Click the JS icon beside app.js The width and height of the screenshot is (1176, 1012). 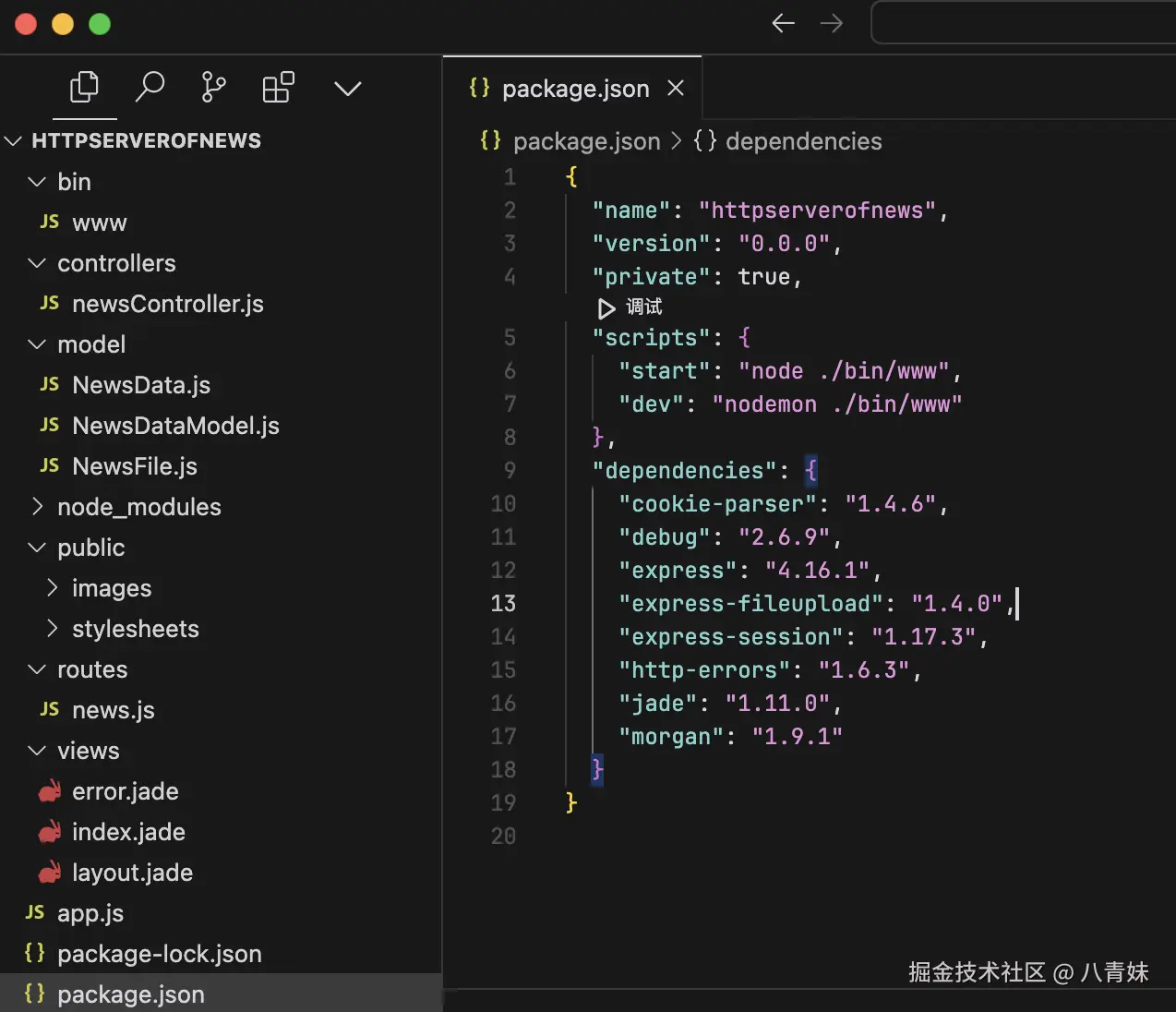point(35,912)
